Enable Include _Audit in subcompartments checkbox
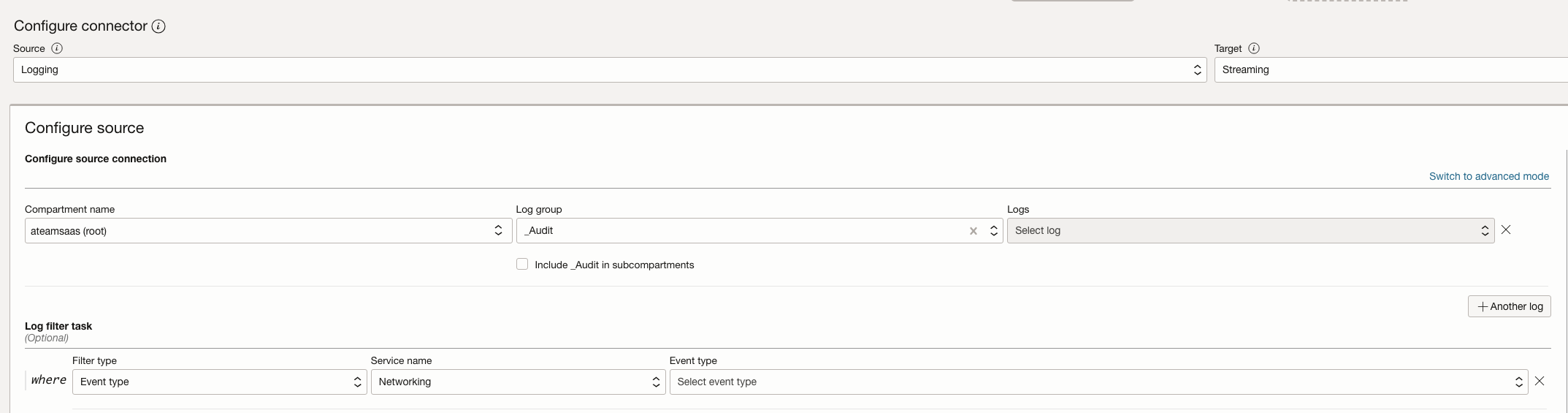This screenshot has width=1568, height=413. coord(522,265)
